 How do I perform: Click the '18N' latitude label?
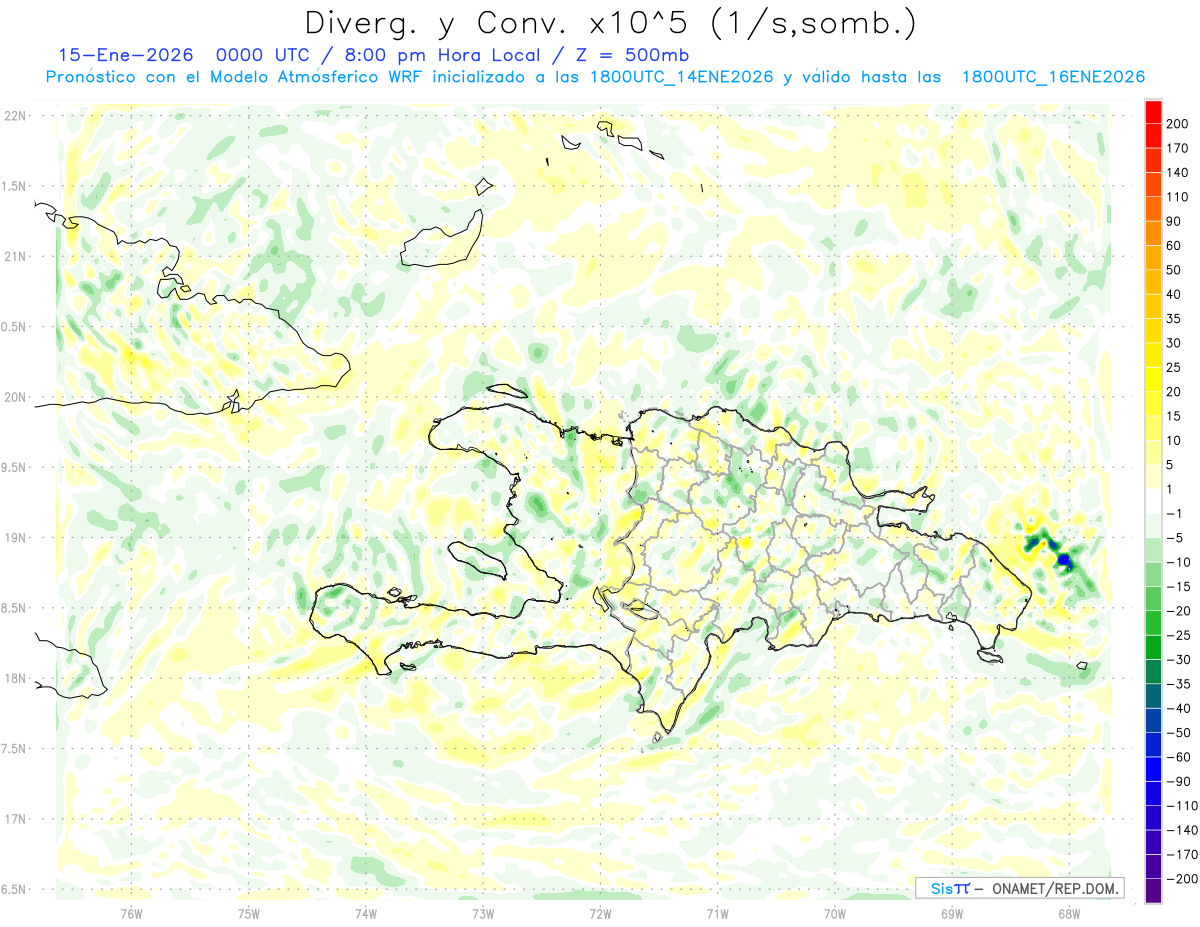[15, 678]
